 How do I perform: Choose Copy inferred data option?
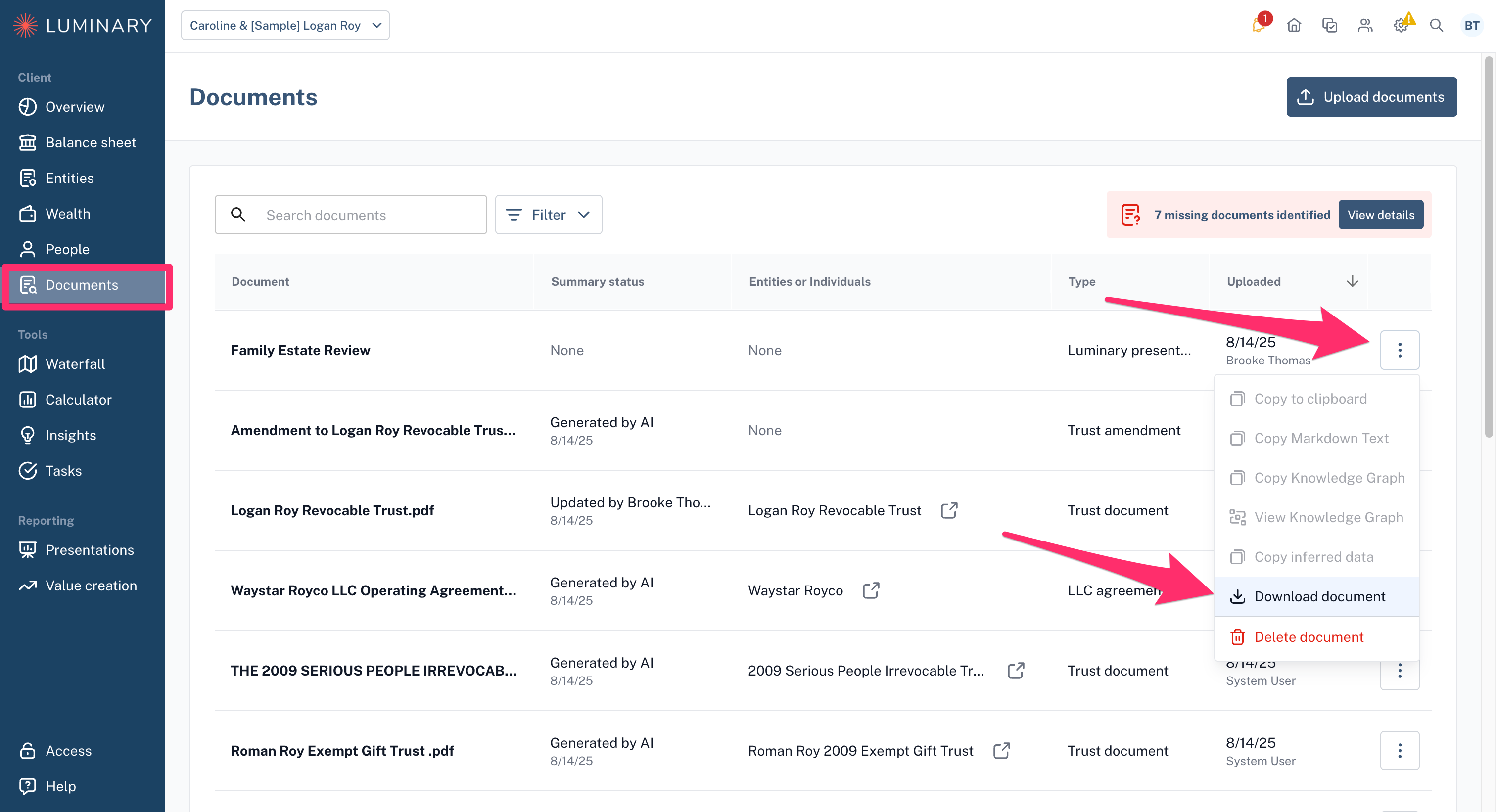point(1316,557)
